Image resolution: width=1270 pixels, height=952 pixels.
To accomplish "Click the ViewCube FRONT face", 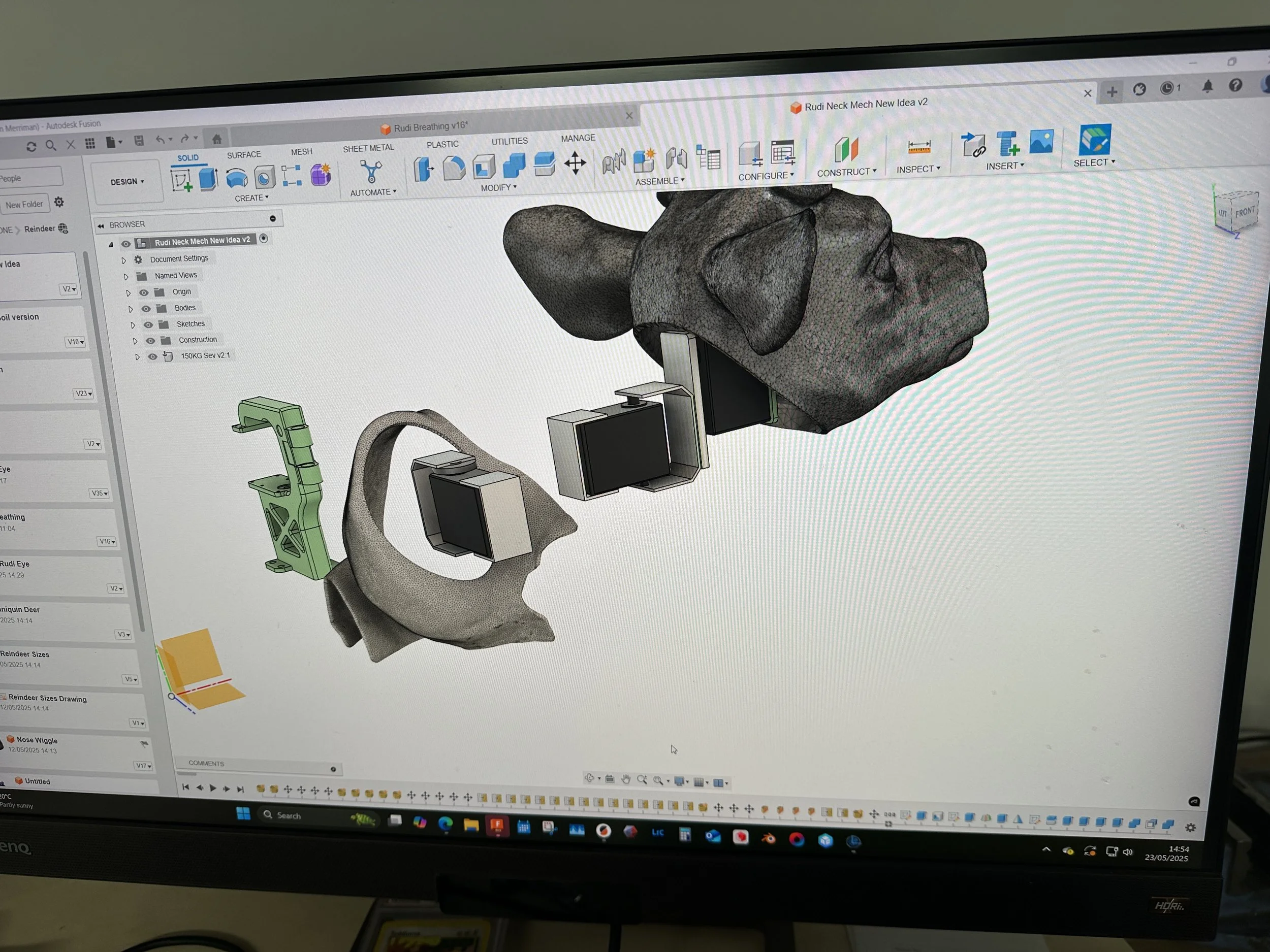I will pyautogui.click(x=1245, y=212).
